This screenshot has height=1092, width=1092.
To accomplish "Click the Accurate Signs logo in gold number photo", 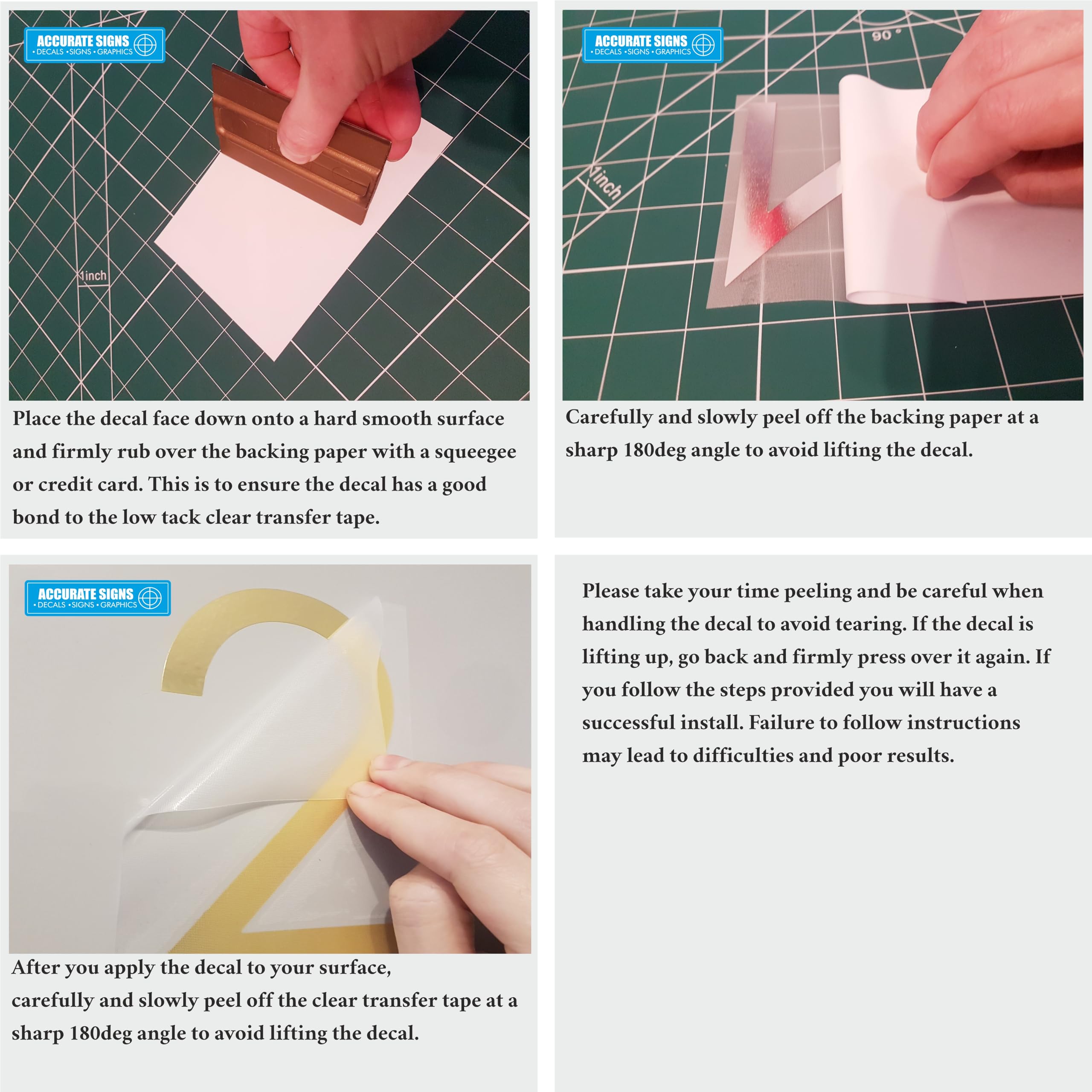I will 98,598.
